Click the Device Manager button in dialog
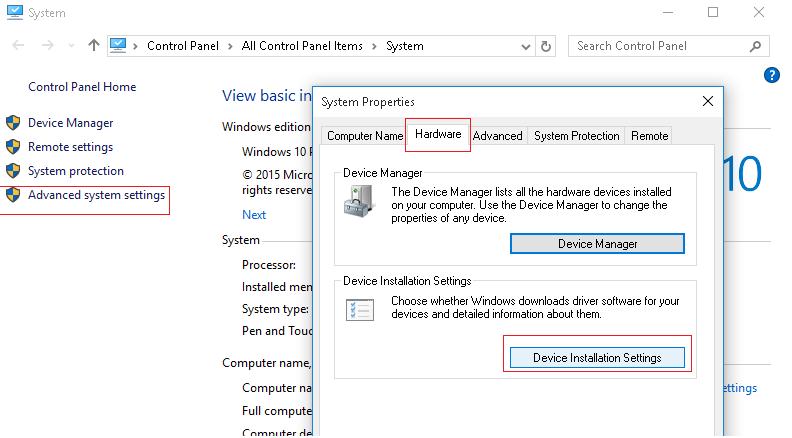 597,244
